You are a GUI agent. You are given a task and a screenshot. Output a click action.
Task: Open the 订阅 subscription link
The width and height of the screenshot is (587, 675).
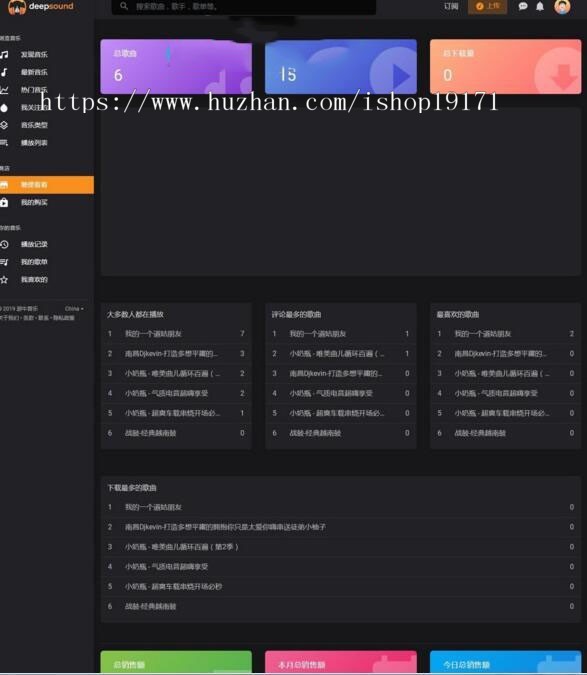pos(451,6)
